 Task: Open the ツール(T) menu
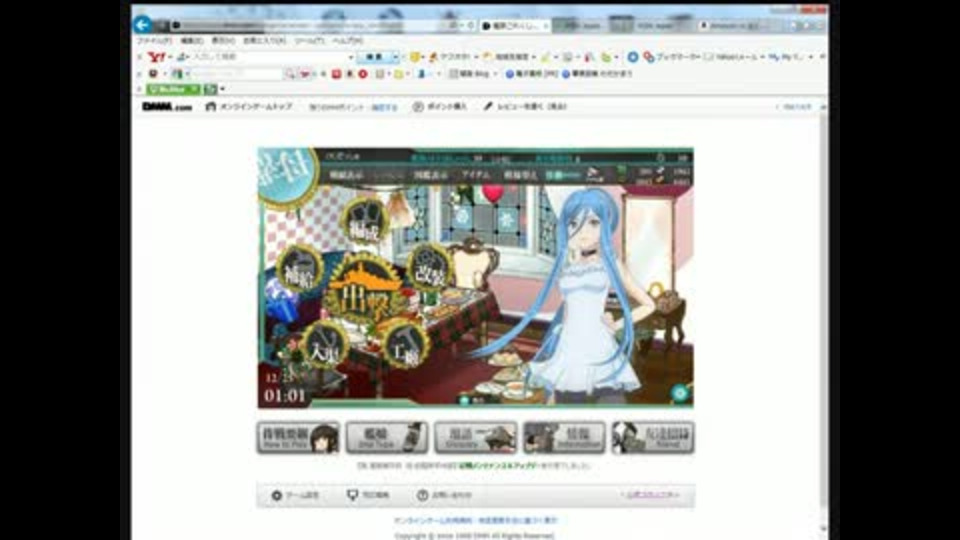tap(309, 41)
